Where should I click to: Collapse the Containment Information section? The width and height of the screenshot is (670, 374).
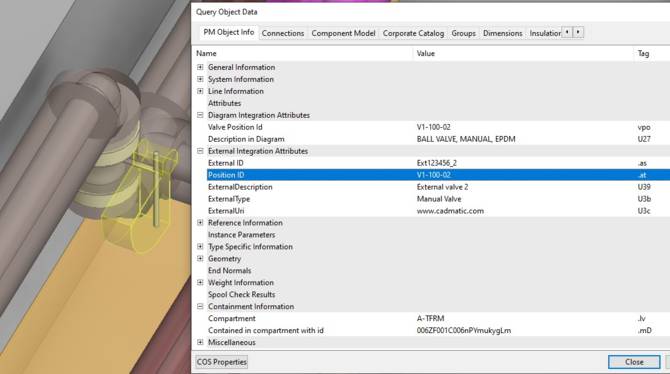coord(200,306)
